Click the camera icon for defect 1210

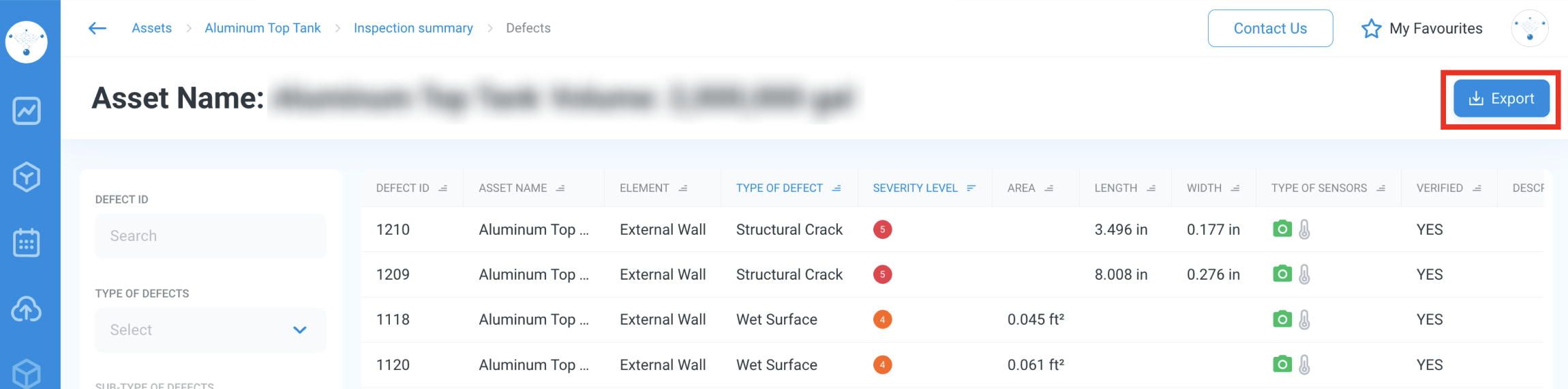pyautogui.click(x=1282, y=229)
